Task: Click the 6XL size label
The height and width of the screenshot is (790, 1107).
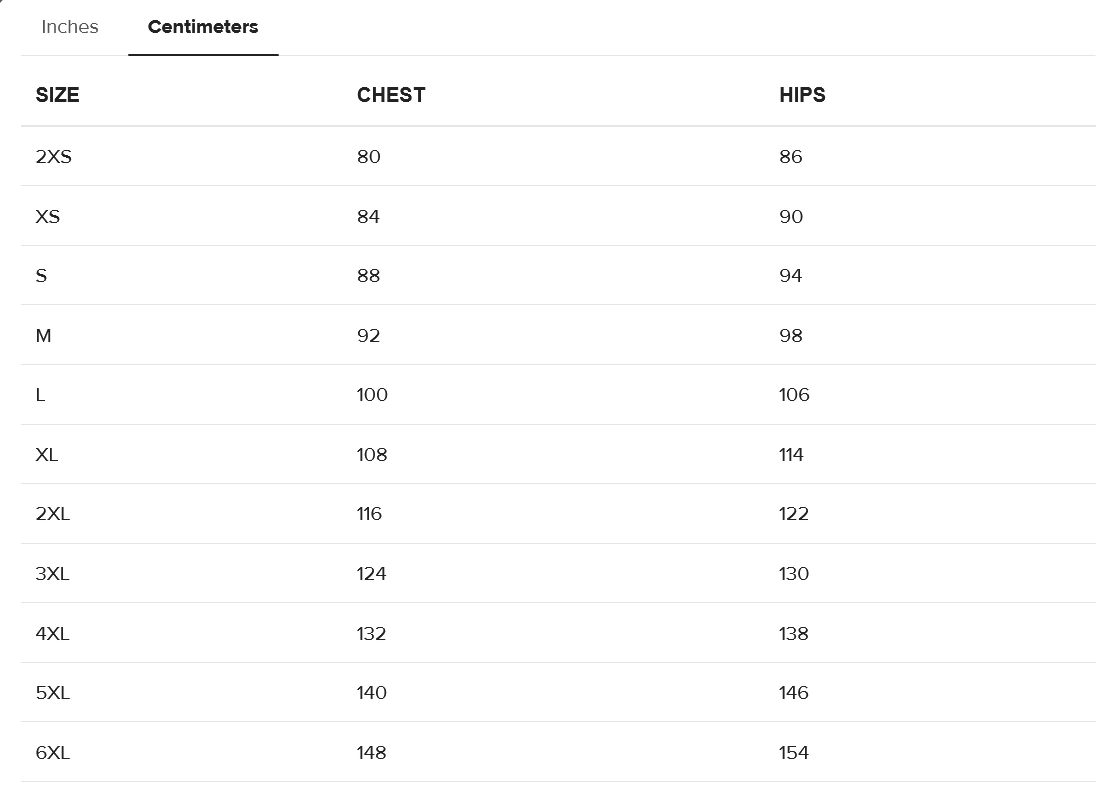Action: coord(52,753)
